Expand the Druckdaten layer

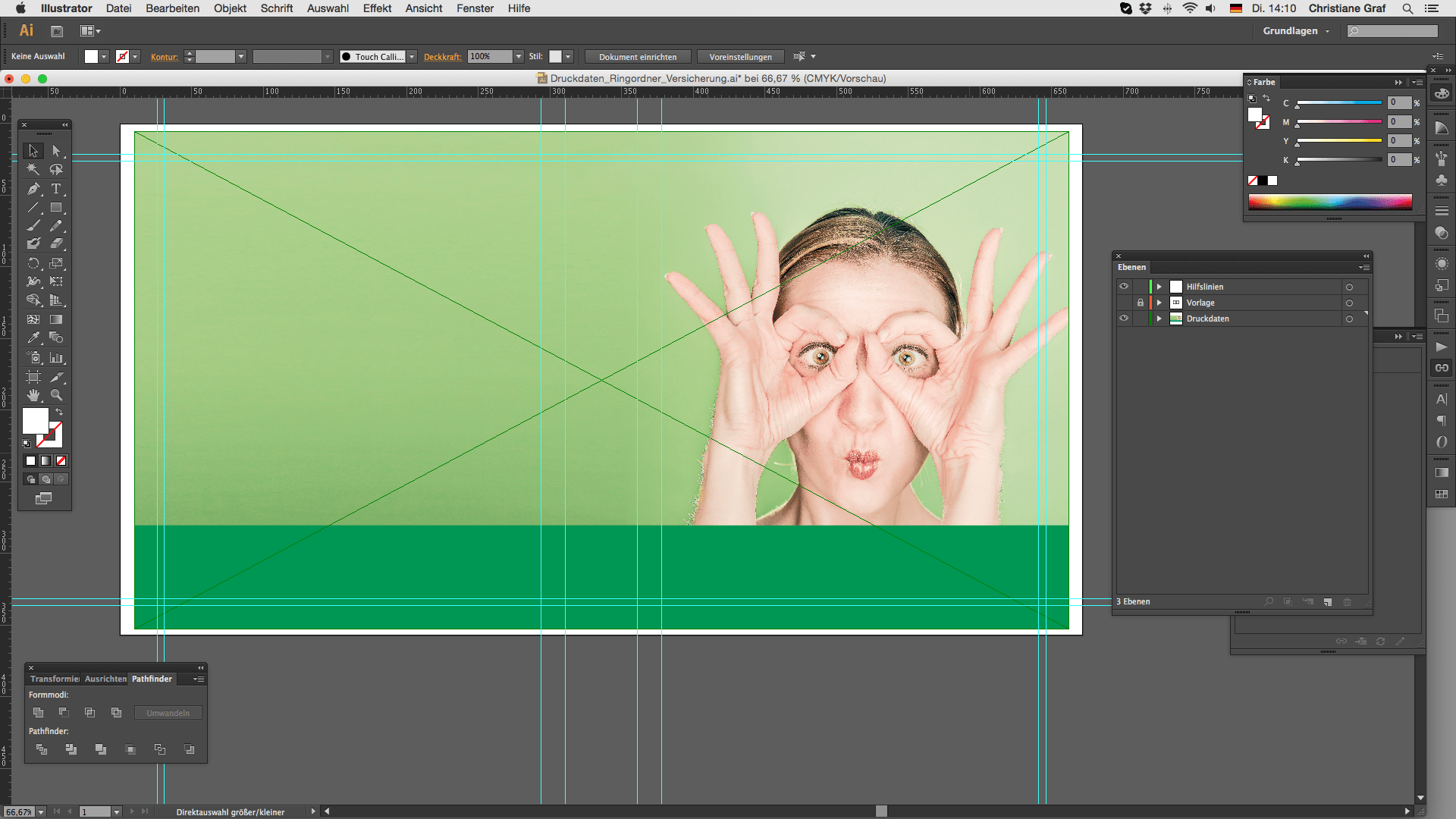1159,318
